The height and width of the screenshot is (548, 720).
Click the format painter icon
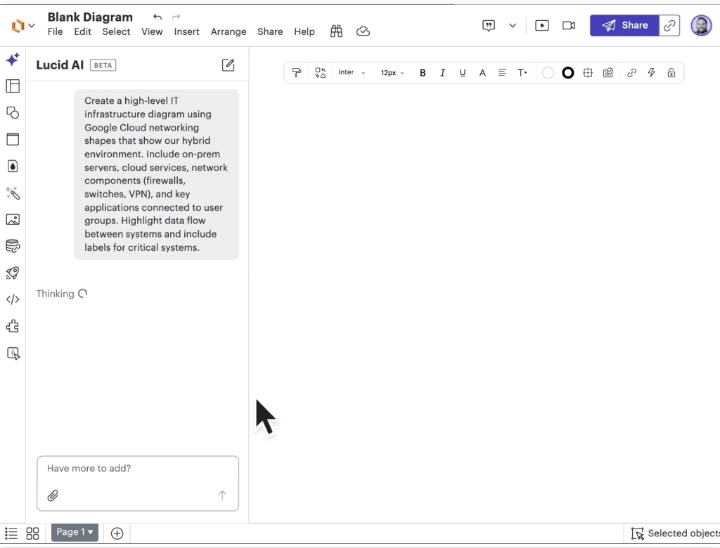296,73
